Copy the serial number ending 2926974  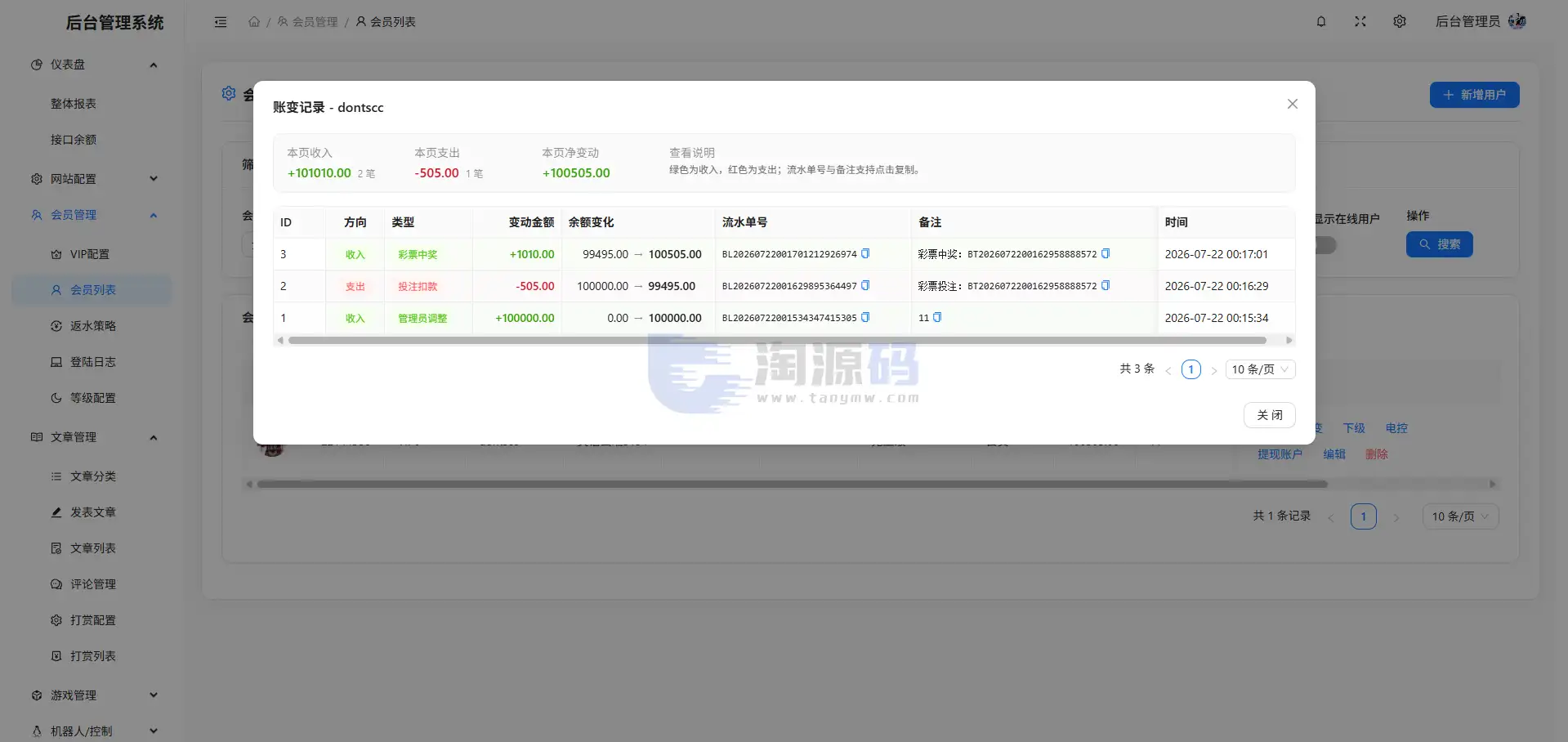tap(865, 253)
